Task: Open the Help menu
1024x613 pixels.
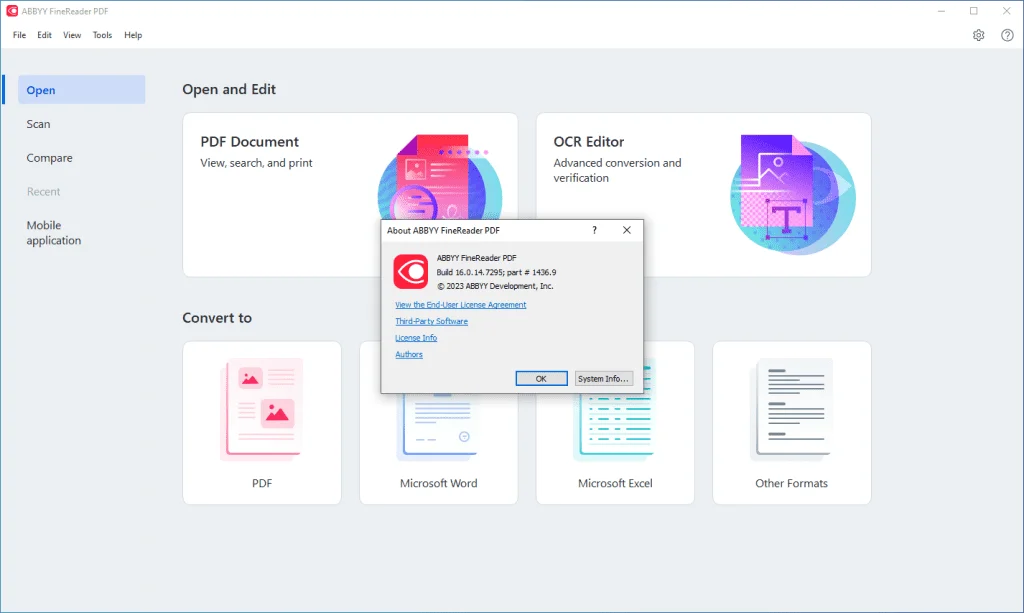Action: (x=133, y=35)
